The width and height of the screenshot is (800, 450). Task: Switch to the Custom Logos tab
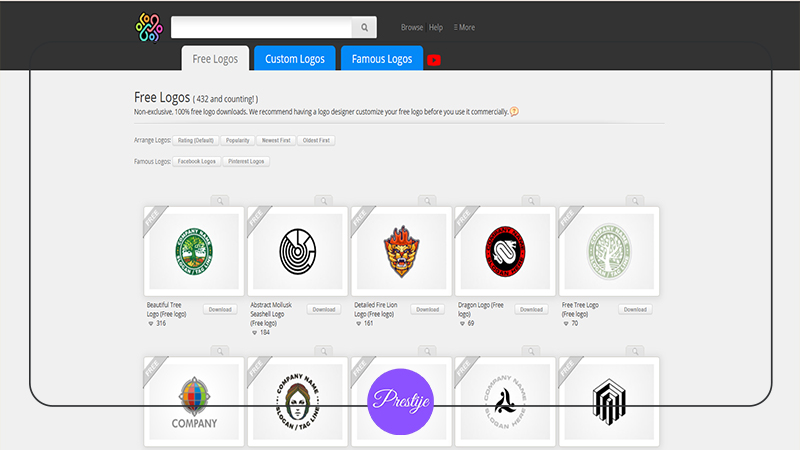(295, 59)
